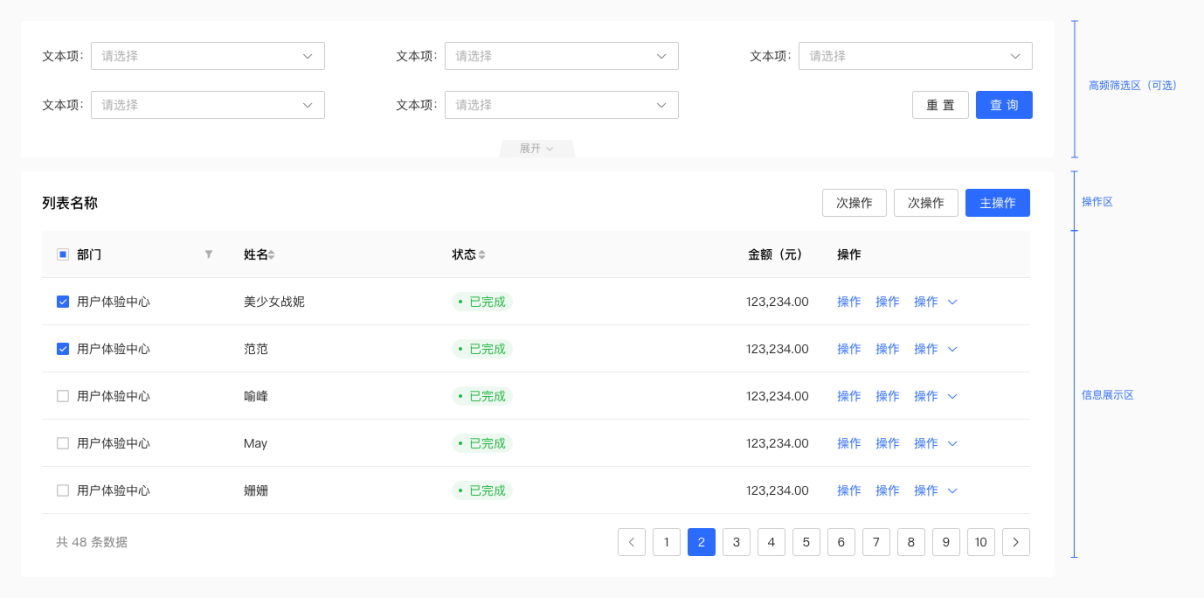Jump to page 10 in pagination
This screenshot has height=598, width=1204.
click(x=981, y=542)
